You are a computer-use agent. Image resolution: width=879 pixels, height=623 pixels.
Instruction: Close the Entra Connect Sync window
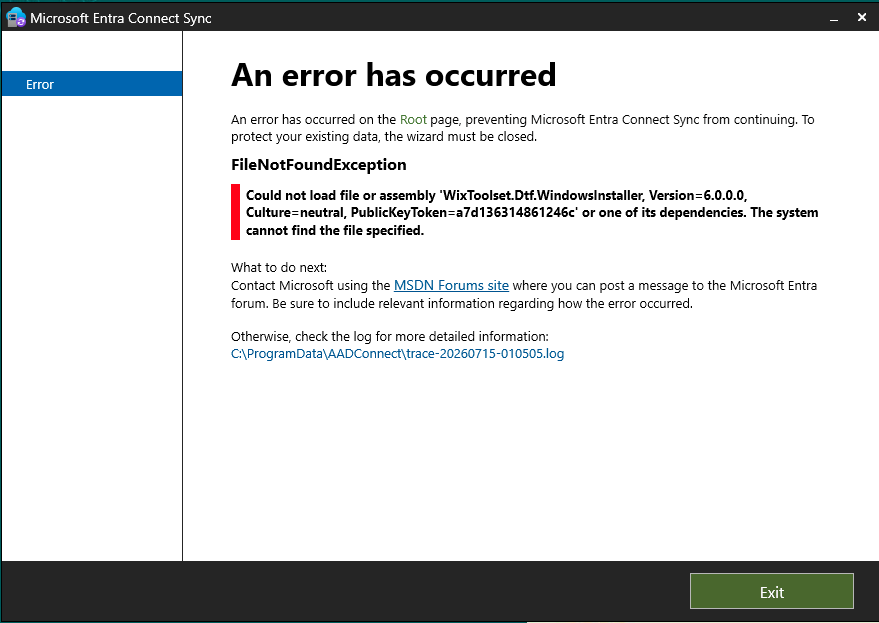[862, 18]
